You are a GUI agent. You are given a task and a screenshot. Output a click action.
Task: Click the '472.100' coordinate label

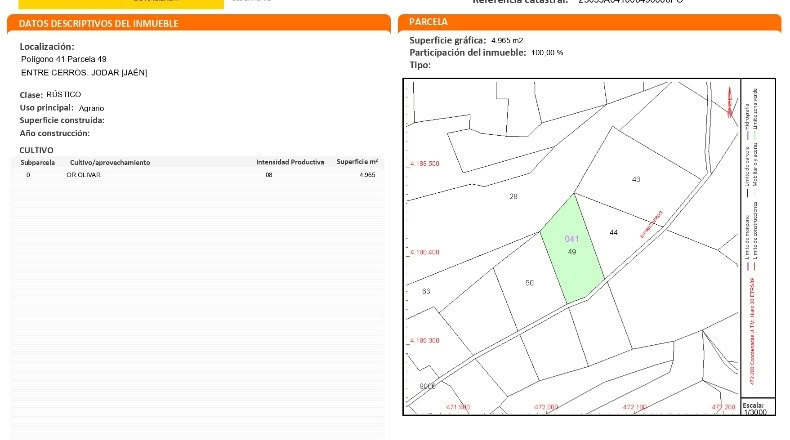pos(635,407)
